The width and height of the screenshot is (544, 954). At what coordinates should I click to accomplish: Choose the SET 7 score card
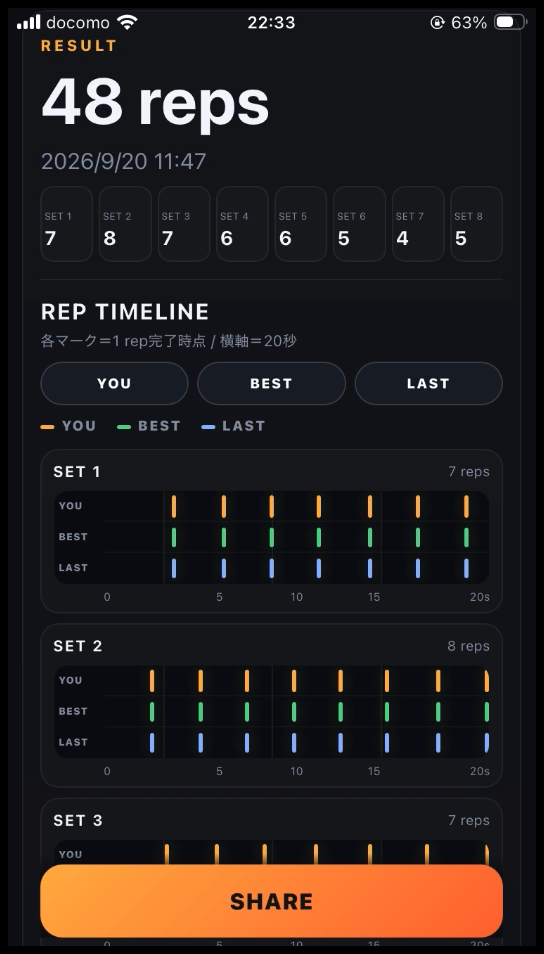[418, 224]
